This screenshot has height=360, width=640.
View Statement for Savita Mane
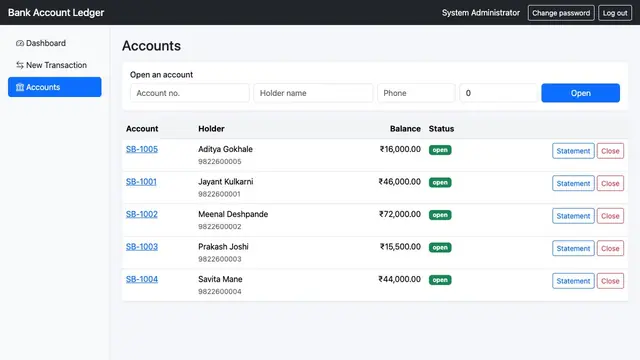[x=573, y=281]
